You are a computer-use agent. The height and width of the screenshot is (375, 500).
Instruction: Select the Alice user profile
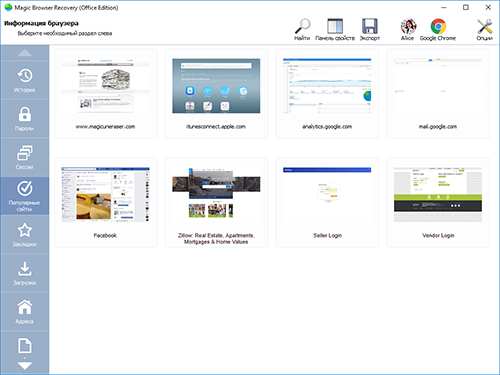pos(408,30)
